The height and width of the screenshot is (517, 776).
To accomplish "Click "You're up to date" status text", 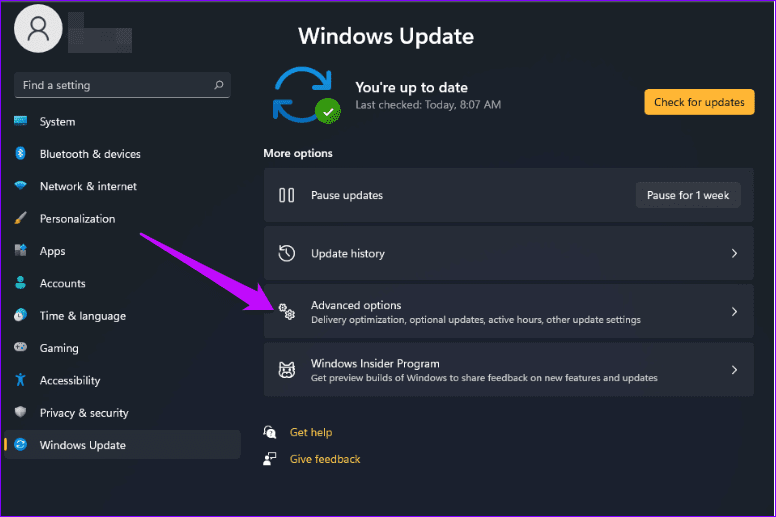I will pos(411,88).
